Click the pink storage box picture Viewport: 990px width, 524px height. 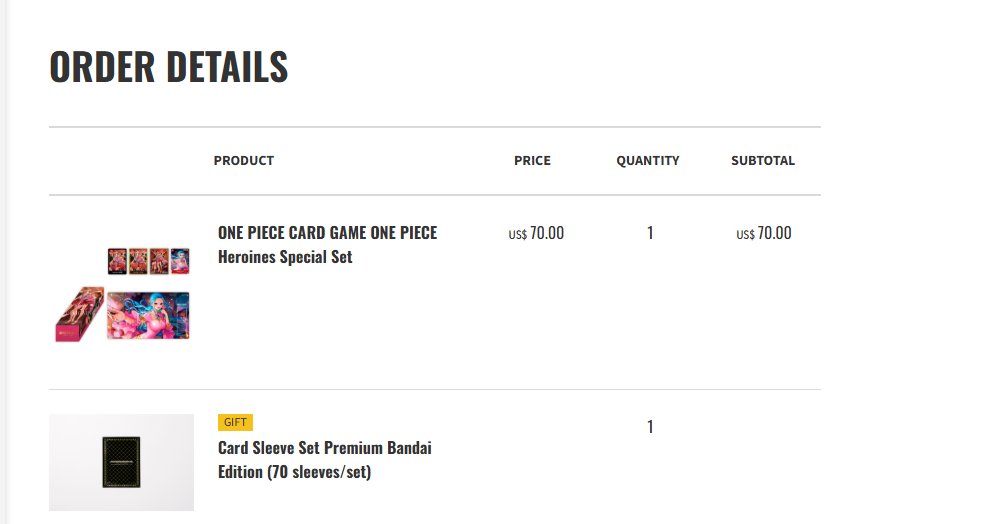(80, 314)
